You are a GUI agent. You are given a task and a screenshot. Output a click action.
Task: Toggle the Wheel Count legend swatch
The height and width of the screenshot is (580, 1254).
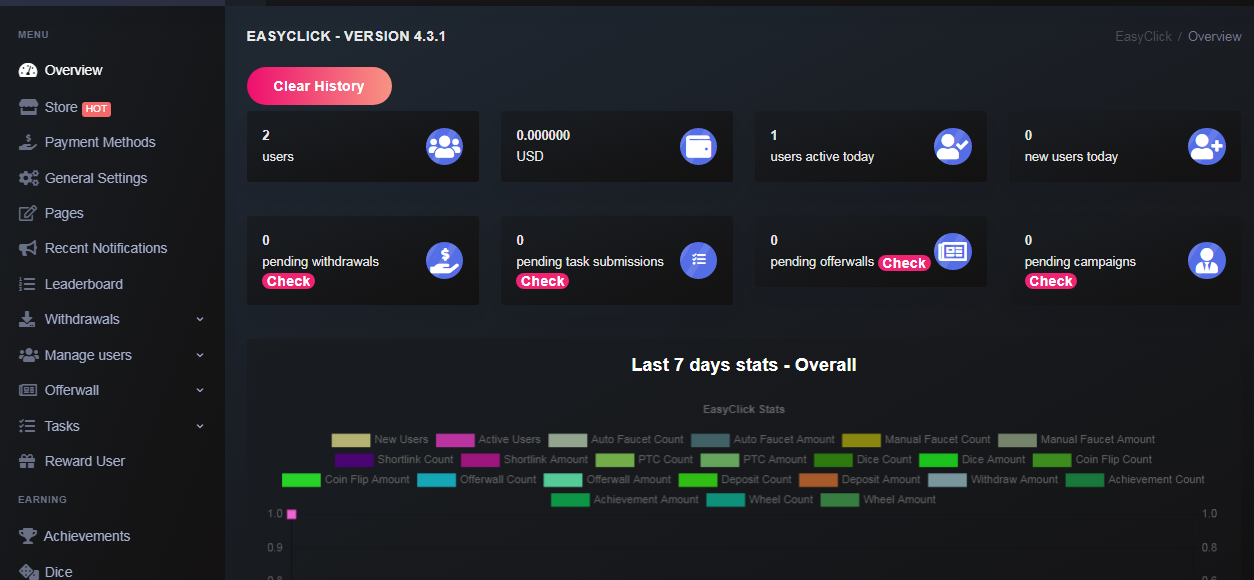tap(725, 500)
